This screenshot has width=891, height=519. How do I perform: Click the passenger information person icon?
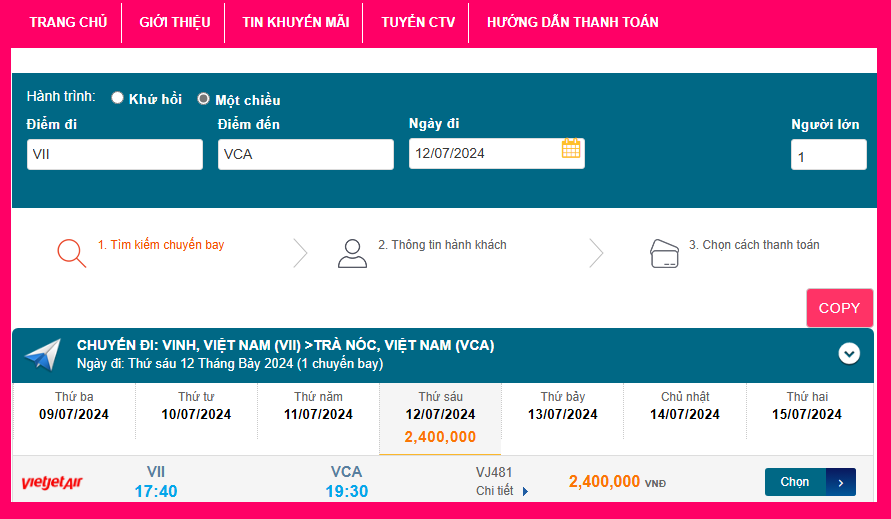[x=352, y=253]
